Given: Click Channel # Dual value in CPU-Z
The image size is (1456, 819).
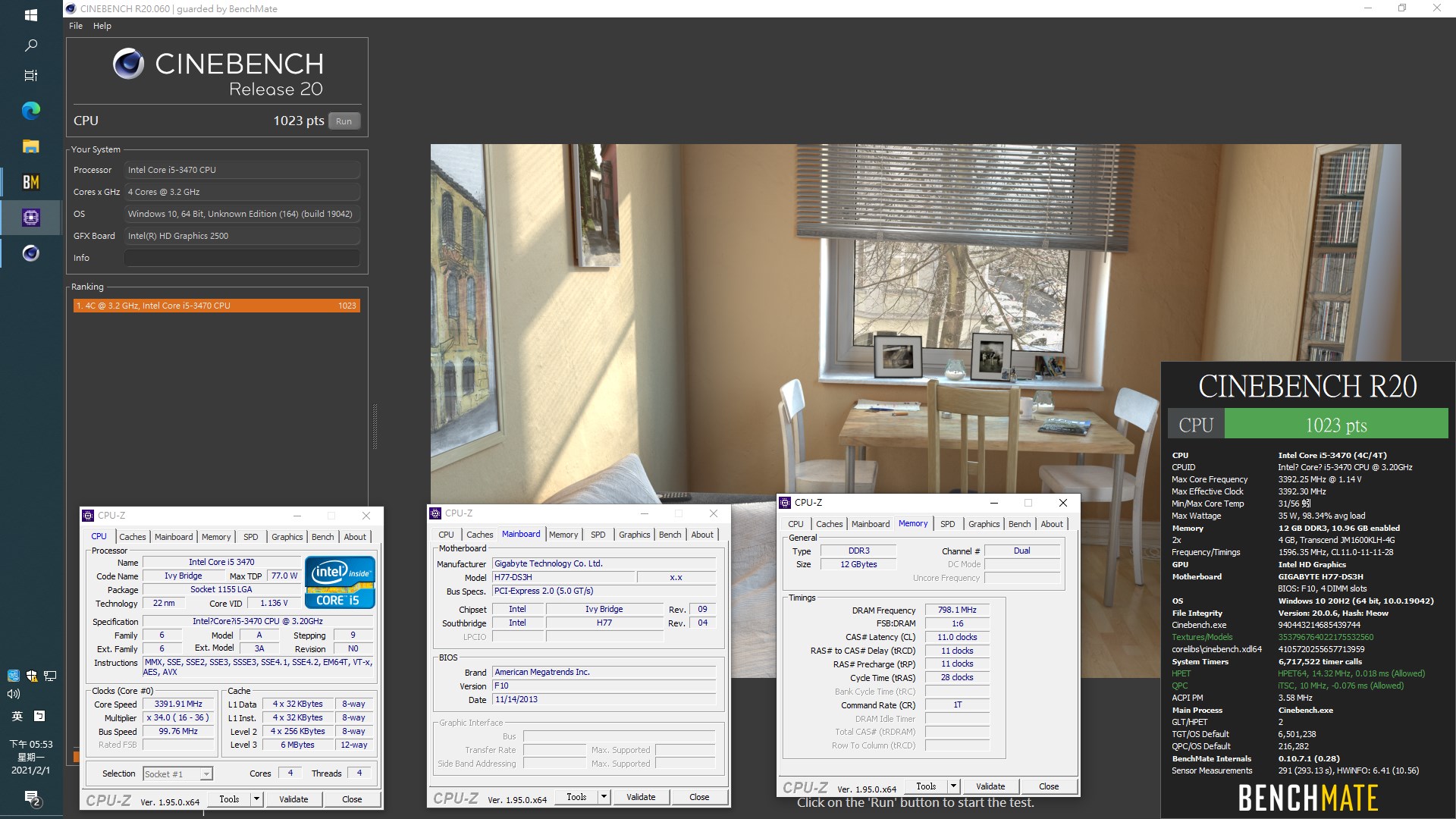Looking at the screenshot, I should tap(1021, 551).
